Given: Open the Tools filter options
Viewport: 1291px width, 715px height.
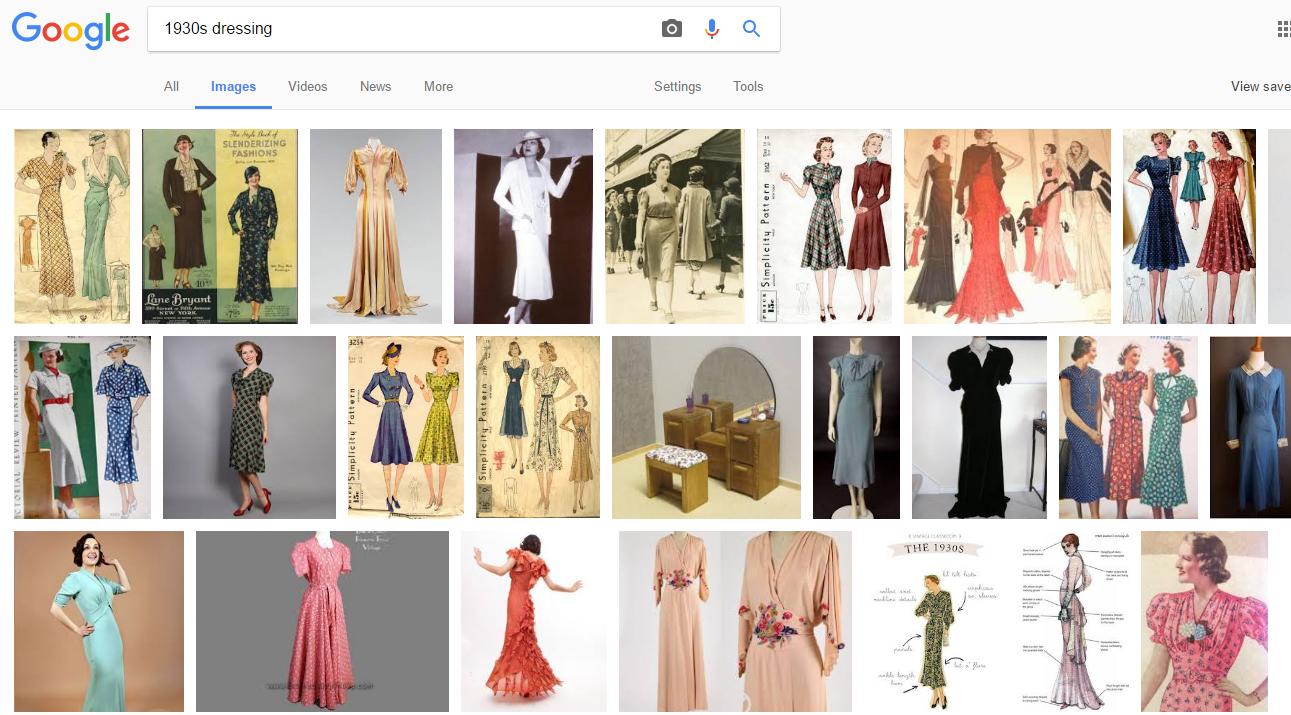Looking at the screenshot, I should 748,87.
